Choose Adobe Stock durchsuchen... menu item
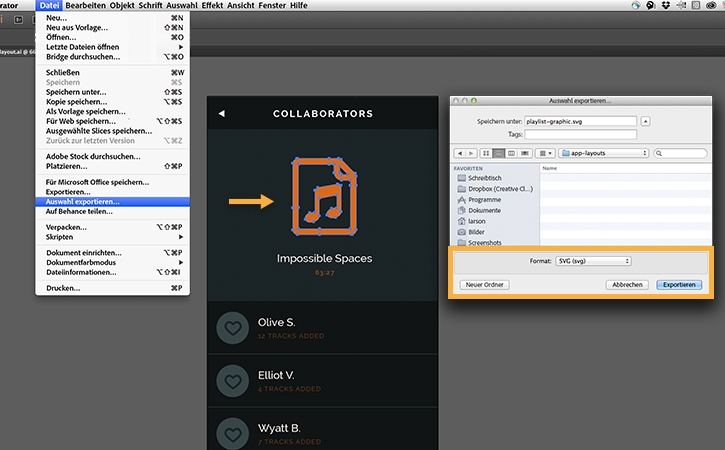This screenshot has height=450, width=725. click(x=112, y=156)
